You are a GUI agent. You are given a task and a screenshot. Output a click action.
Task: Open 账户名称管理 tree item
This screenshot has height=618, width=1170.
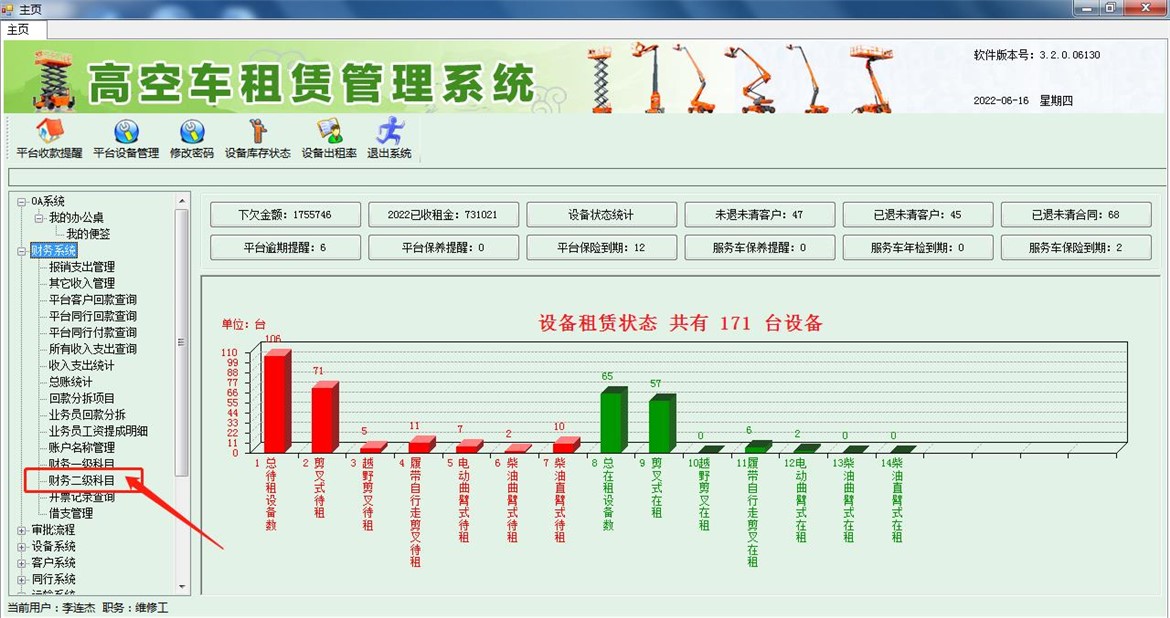[x=82, y=448]
